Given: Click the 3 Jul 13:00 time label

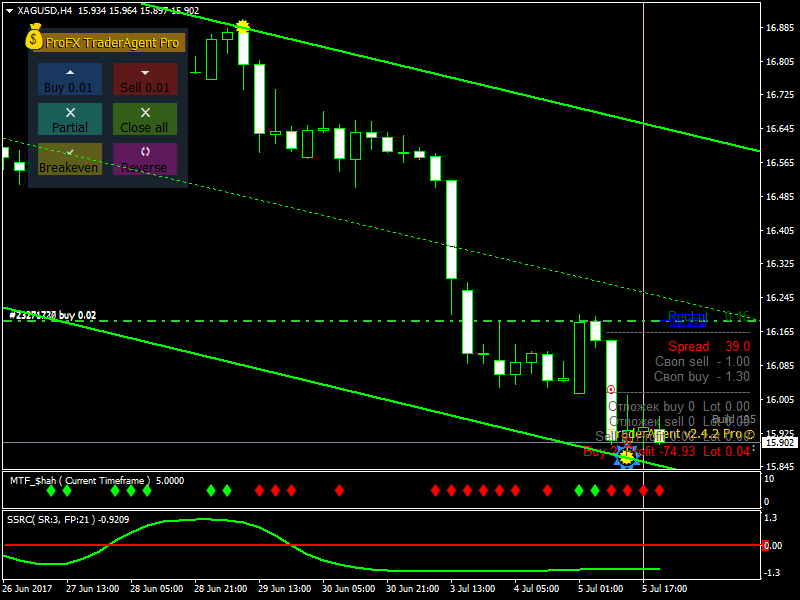Looking at the screenshot, I should pyautogui.click(x=472, y=589).
